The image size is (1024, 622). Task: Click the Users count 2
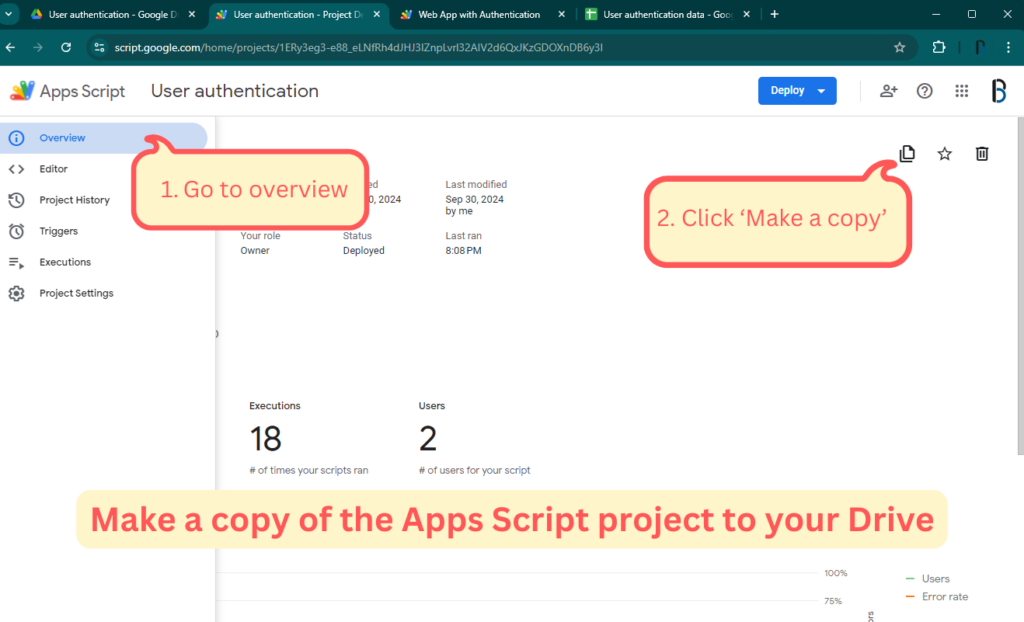coord(428,438)
